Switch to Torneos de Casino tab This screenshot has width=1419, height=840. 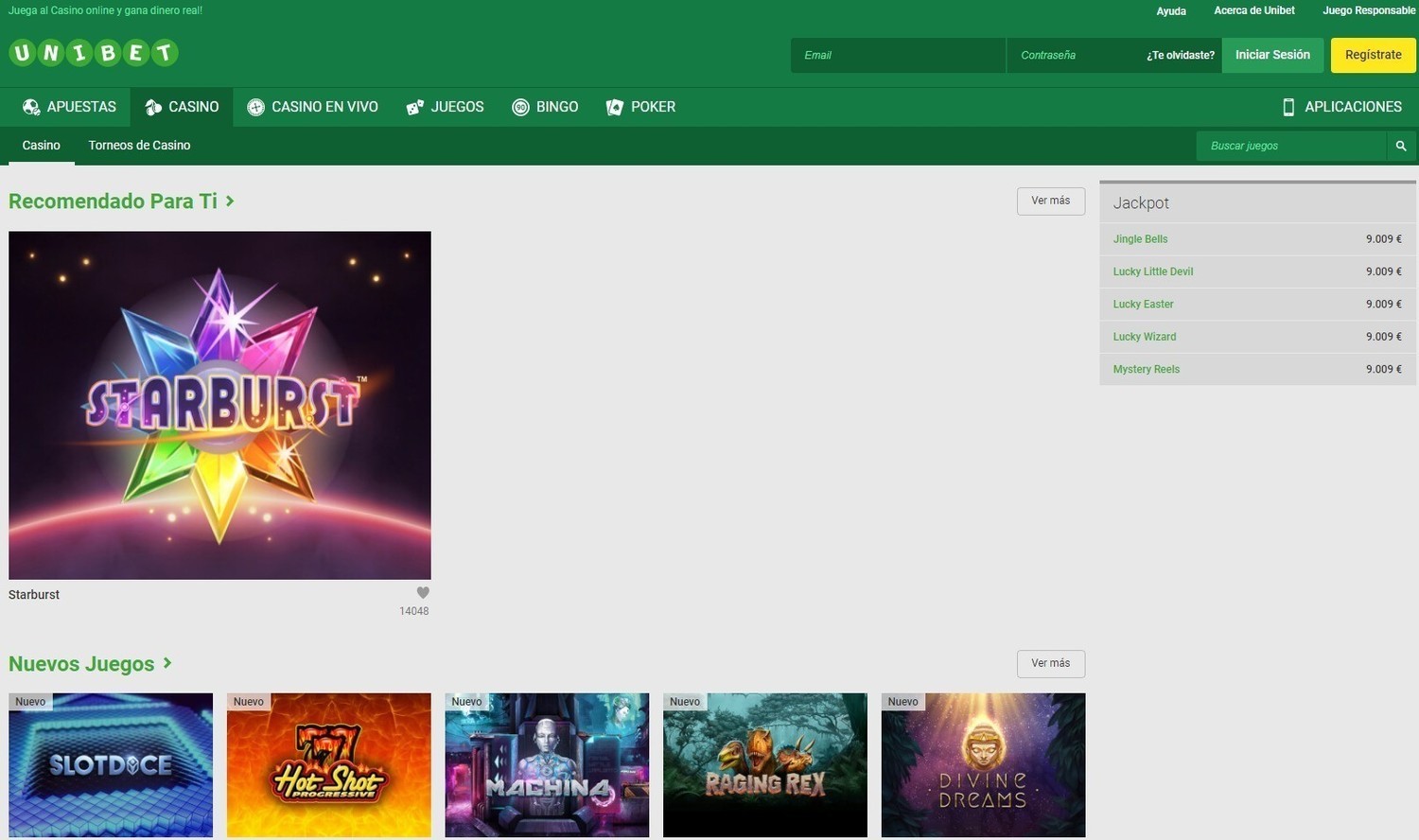click(139, 146)
